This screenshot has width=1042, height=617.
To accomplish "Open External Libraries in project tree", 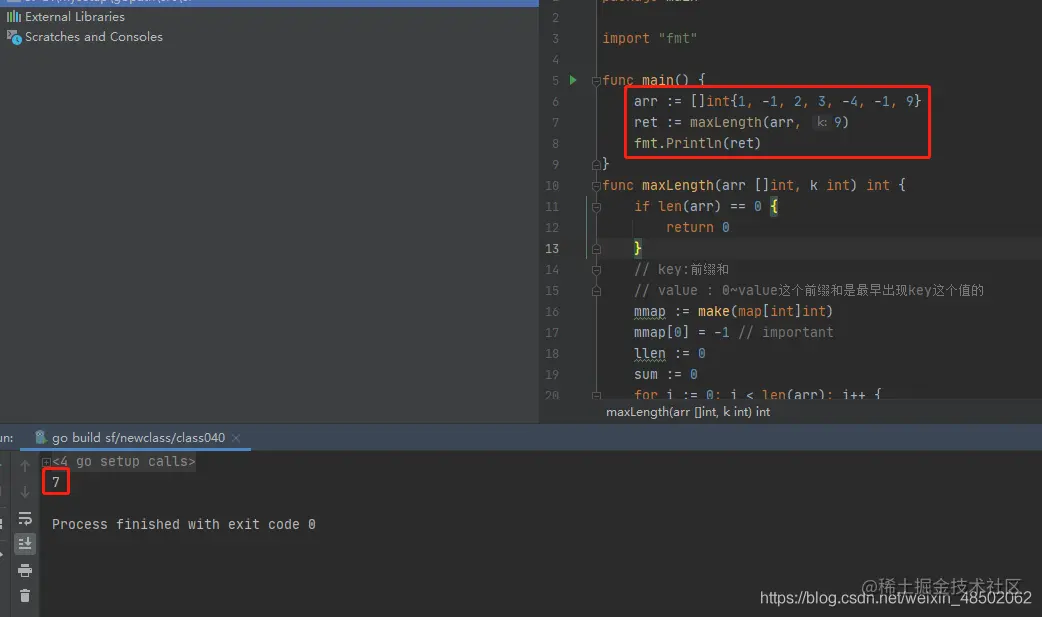I will 74,17.
